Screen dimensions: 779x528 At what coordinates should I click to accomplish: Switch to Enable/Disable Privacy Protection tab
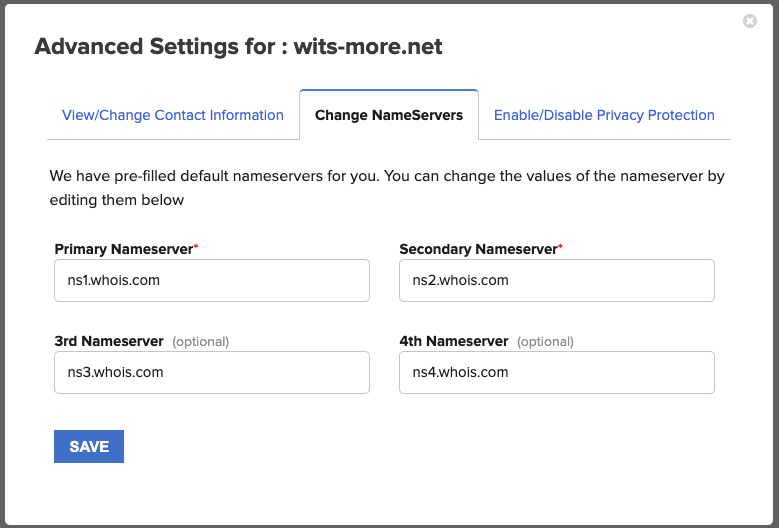604,115
